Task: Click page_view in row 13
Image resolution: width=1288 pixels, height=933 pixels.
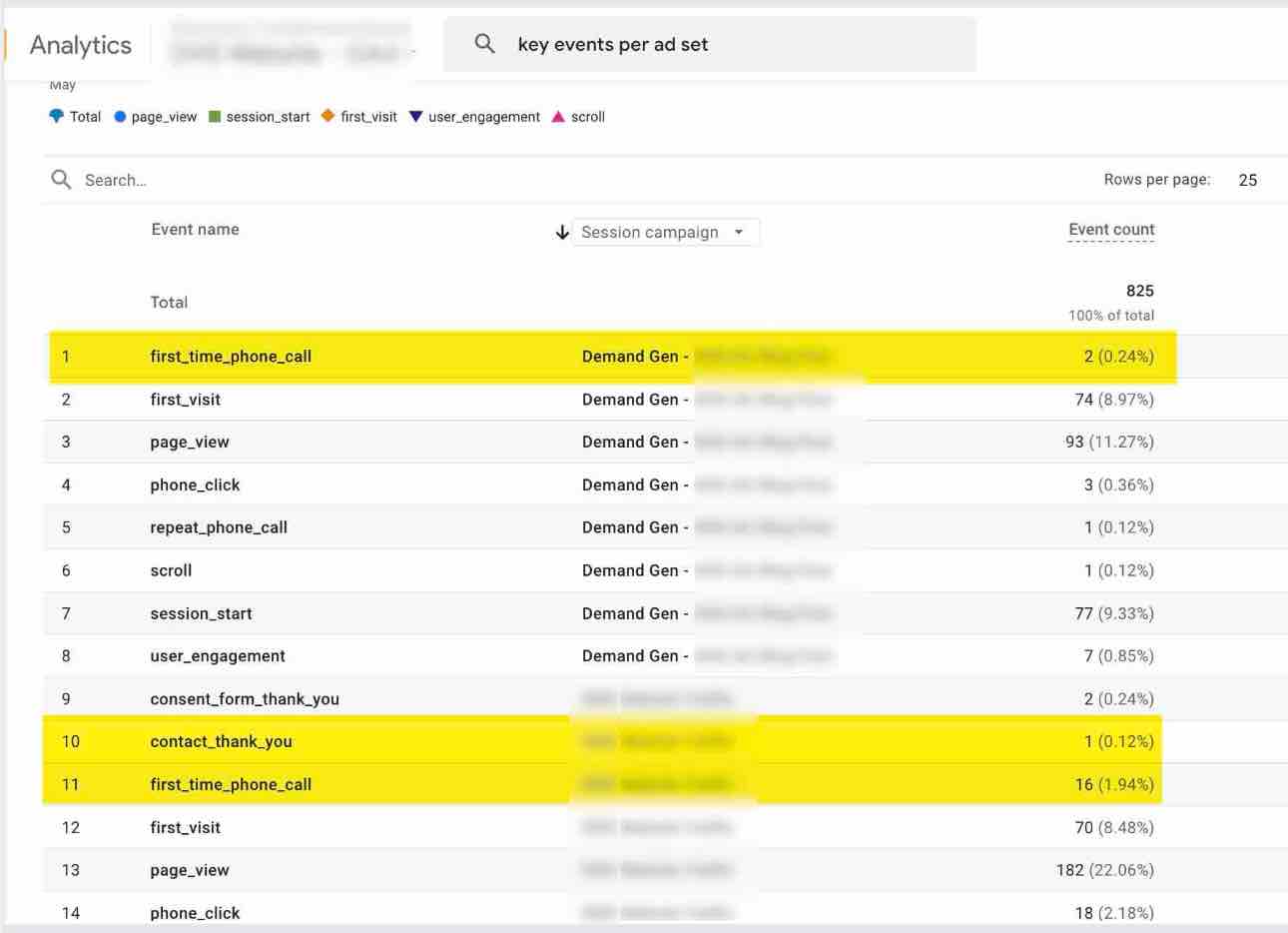Action: [x=190, y=870]
